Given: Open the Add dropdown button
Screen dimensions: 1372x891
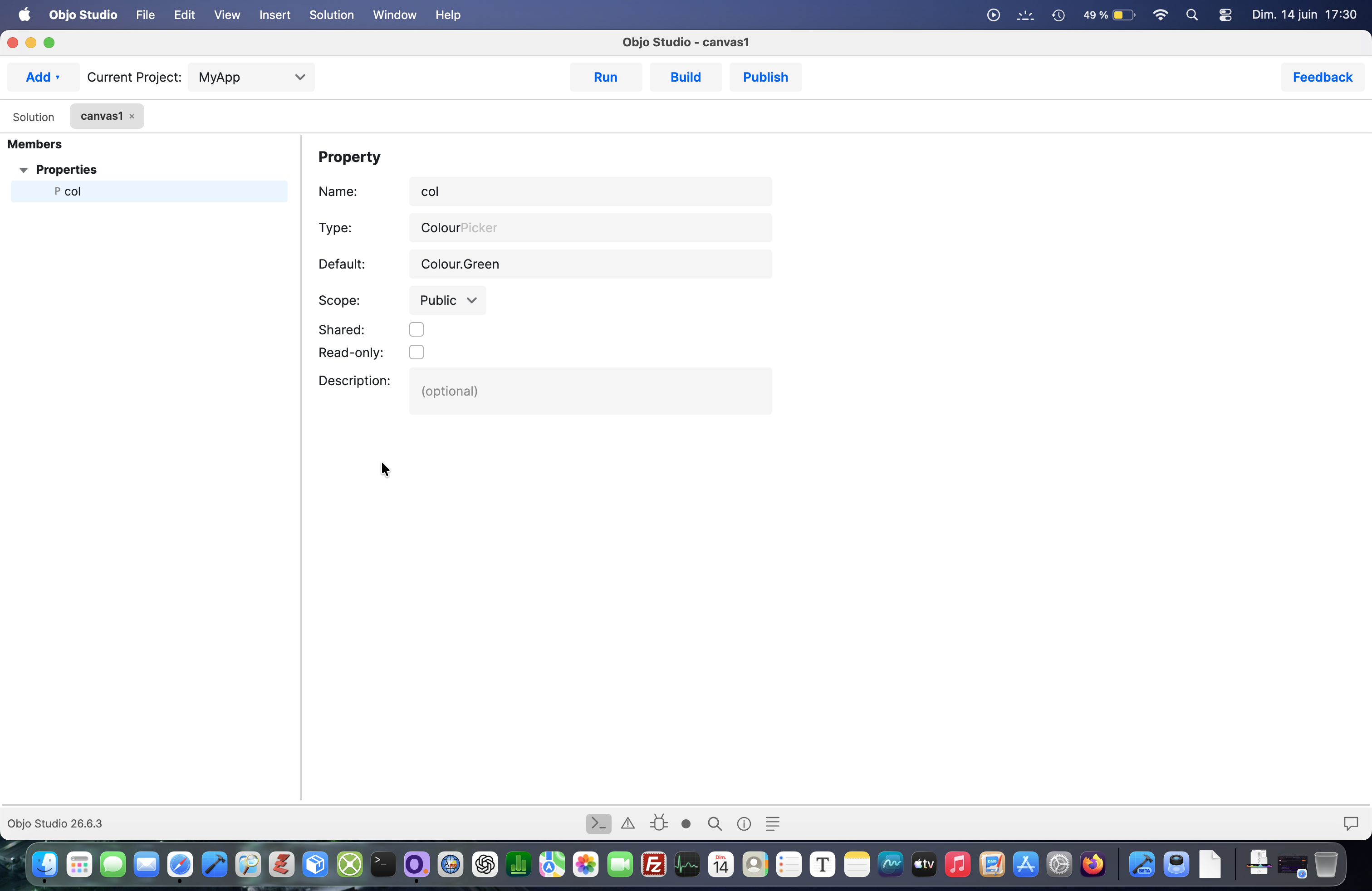Looking at the screenshot, I should [43, 77].
